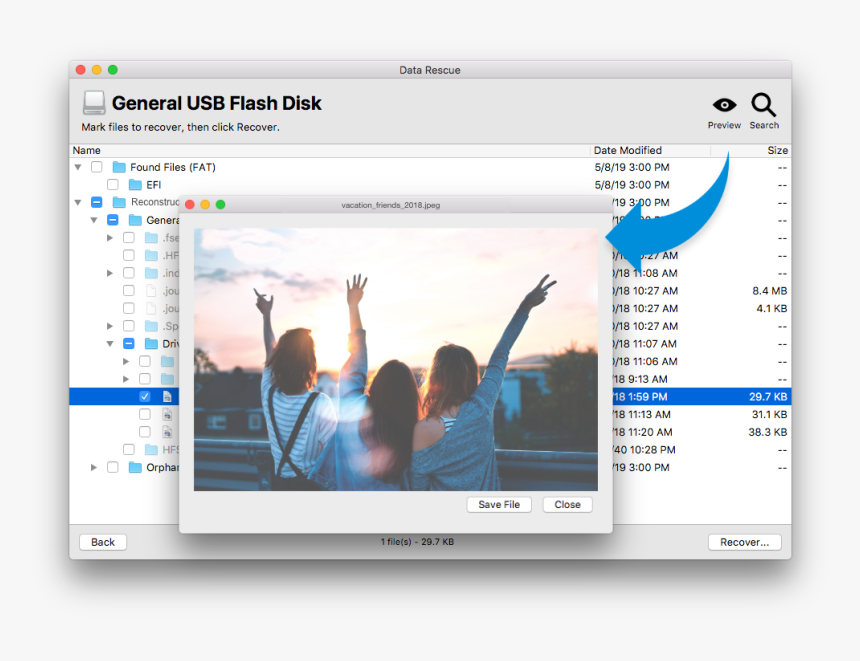Click the USB flash disk drive icon
The height and width of the screenshot is (661, 860).
94,103
